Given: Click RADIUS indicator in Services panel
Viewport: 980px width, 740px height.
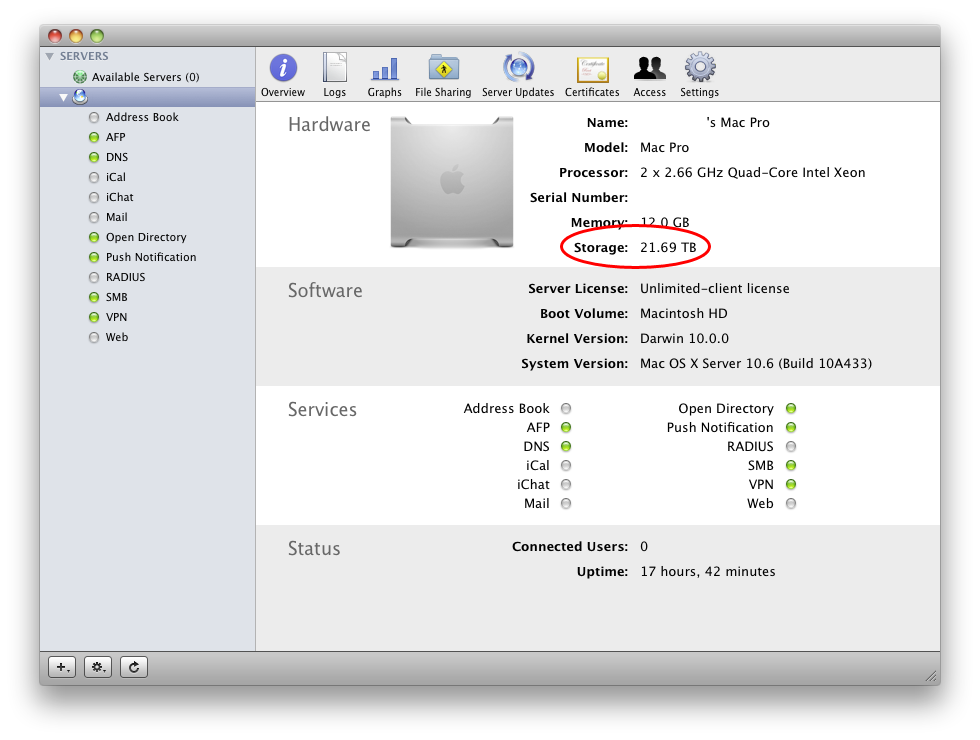Looking at the screenshot, I should click(791, 446).
